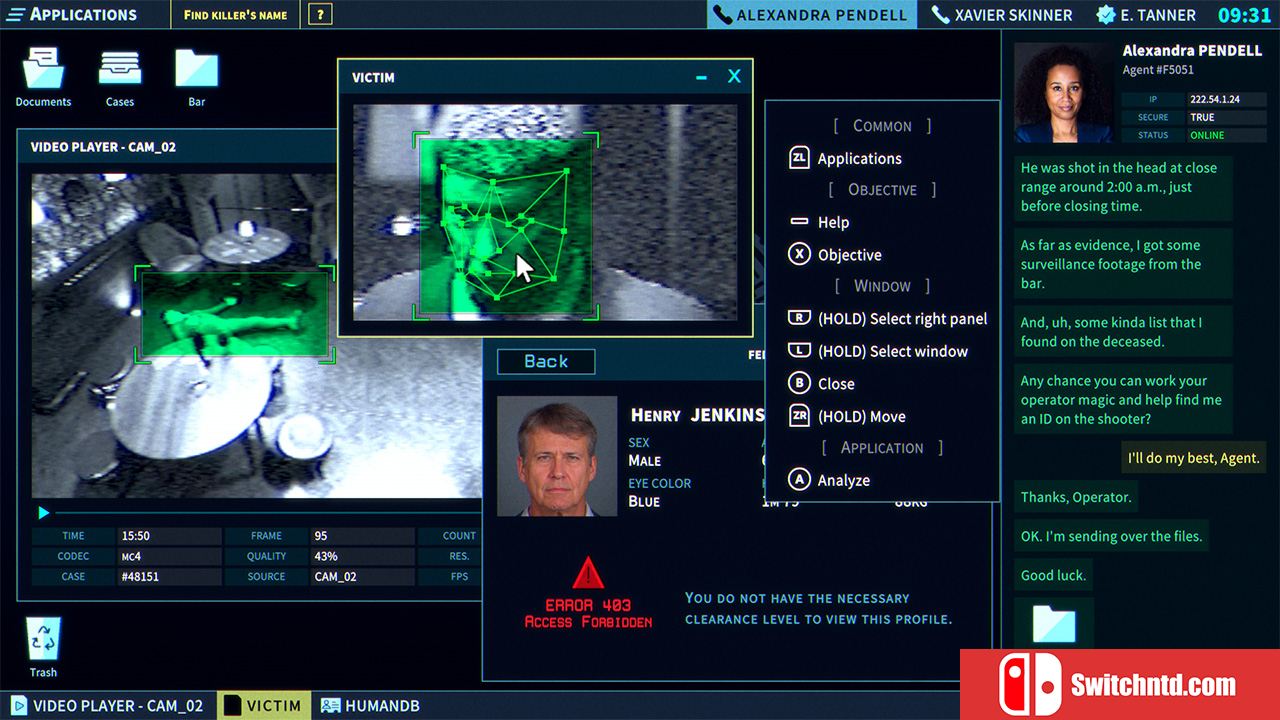
Task: Click the ONLINE status value
Action: 1226,135
